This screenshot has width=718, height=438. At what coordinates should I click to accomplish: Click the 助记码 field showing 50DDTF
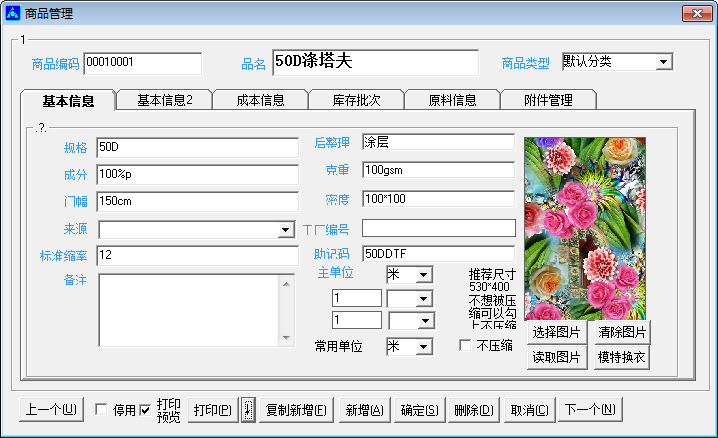coord(439,254)
